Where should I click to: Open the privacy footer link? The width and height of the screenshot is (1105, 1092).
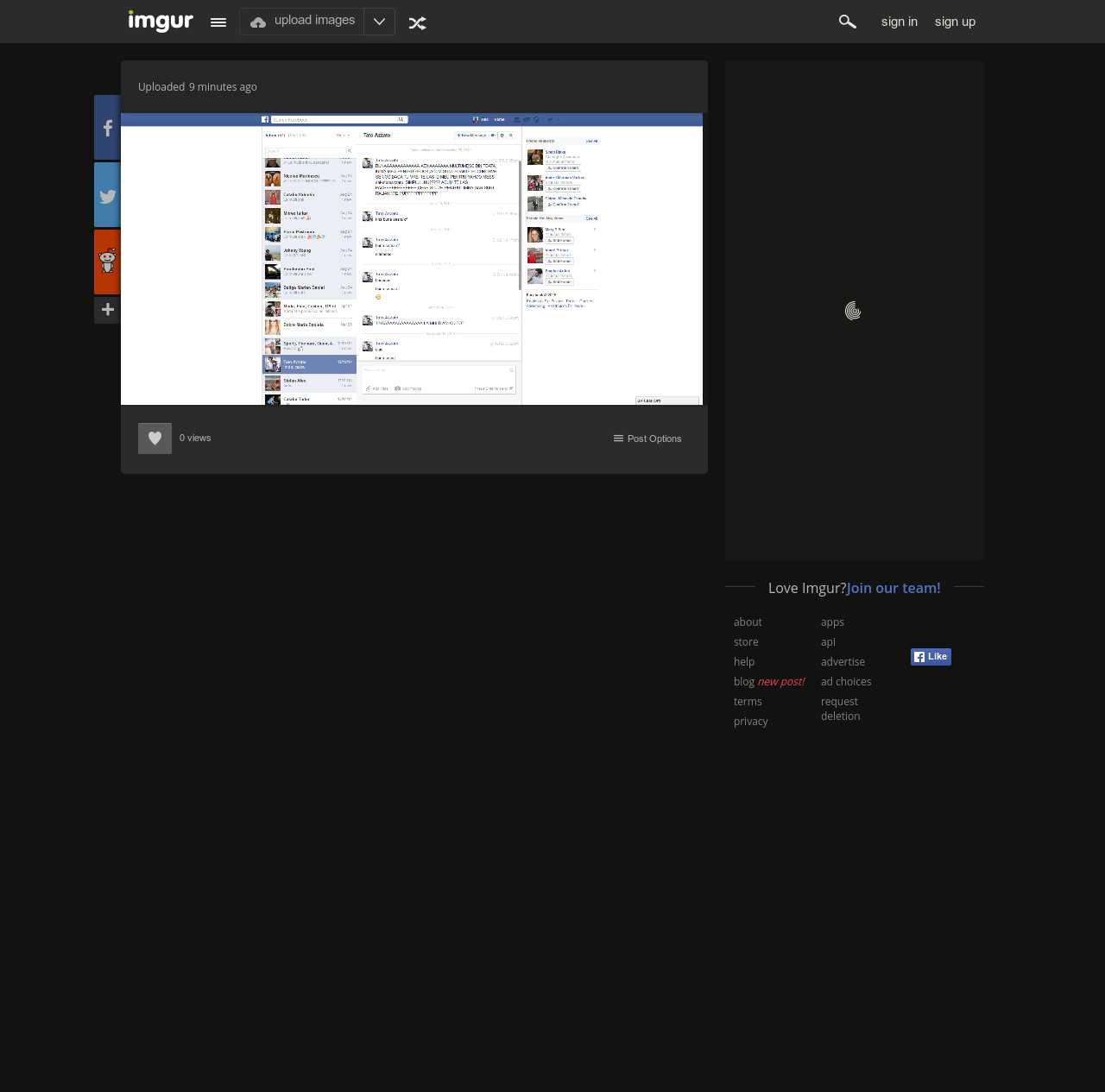751,722
